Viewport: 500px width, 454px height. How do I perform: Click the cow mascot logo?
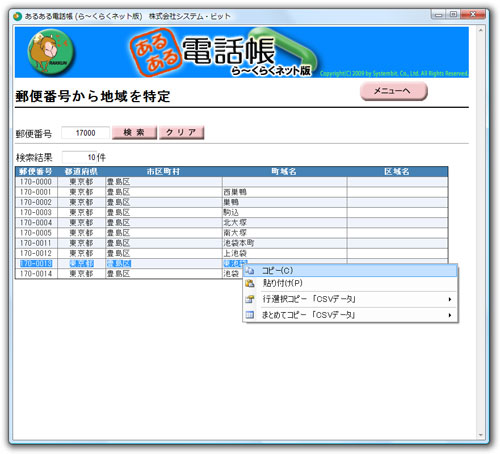point(51,52)
